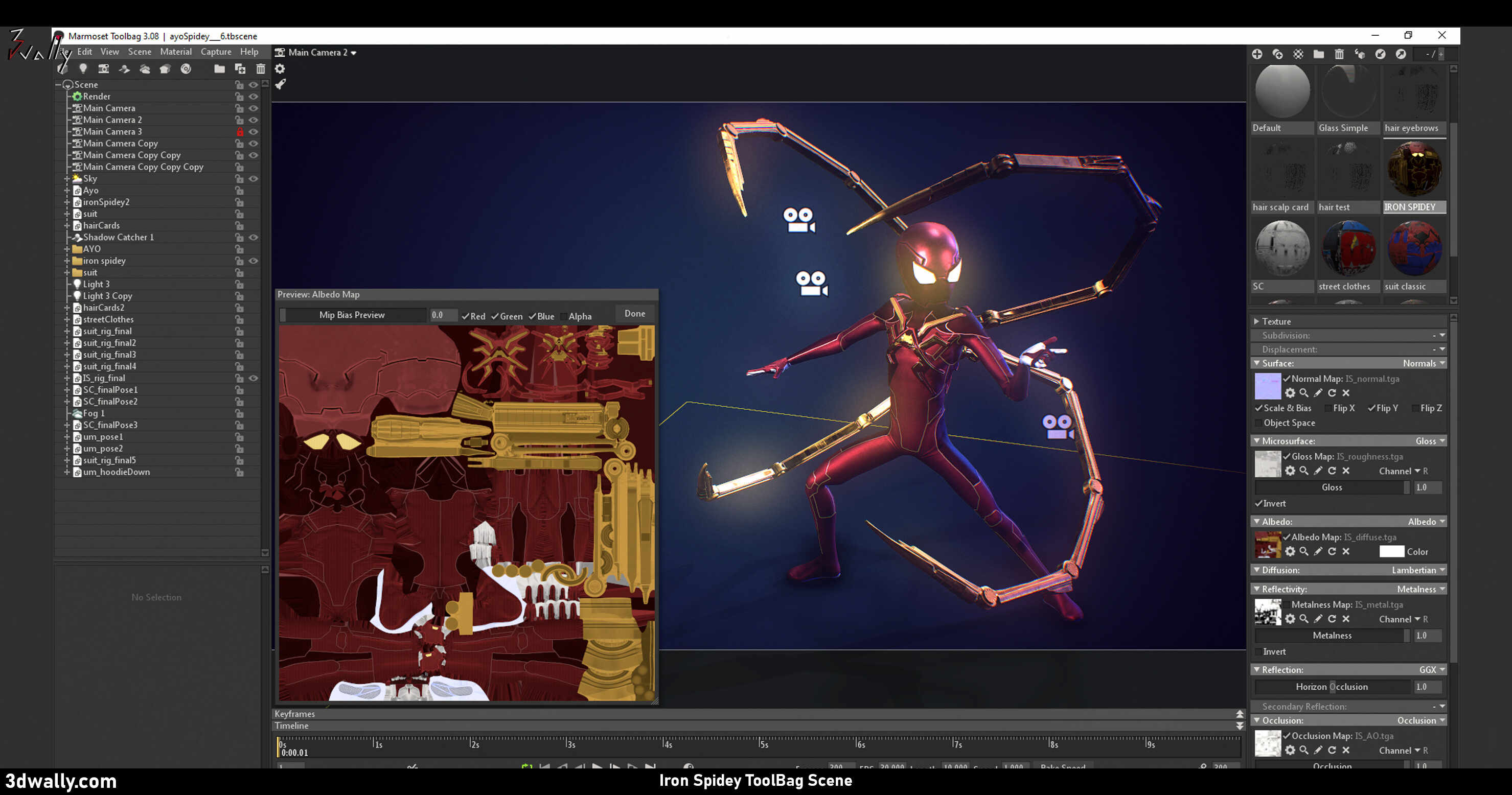
Task: Duplicate the selected material icon
Action: (x=1277, y=54)
